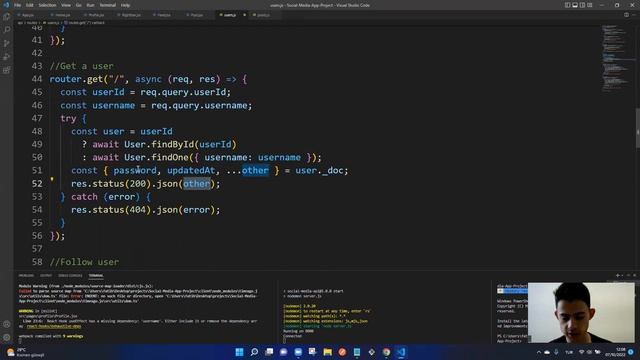Close the bottom panel

[x=634, y=276]
